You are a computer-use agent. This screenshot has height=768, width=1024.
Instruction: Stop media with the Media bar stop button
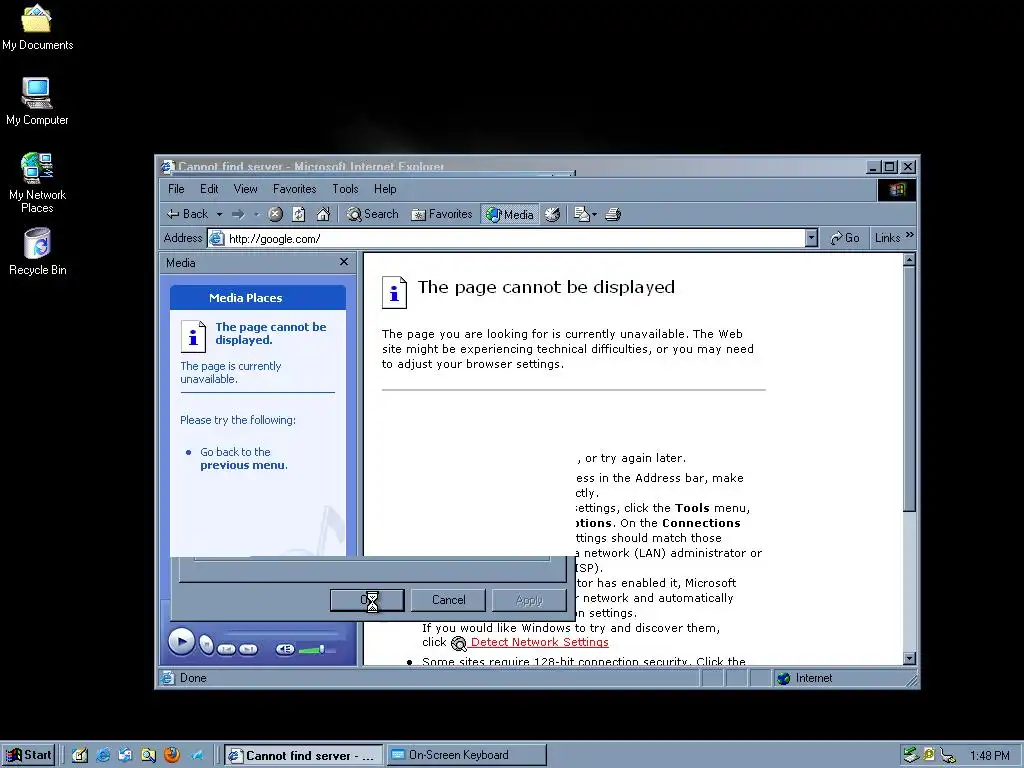[206, 645]
